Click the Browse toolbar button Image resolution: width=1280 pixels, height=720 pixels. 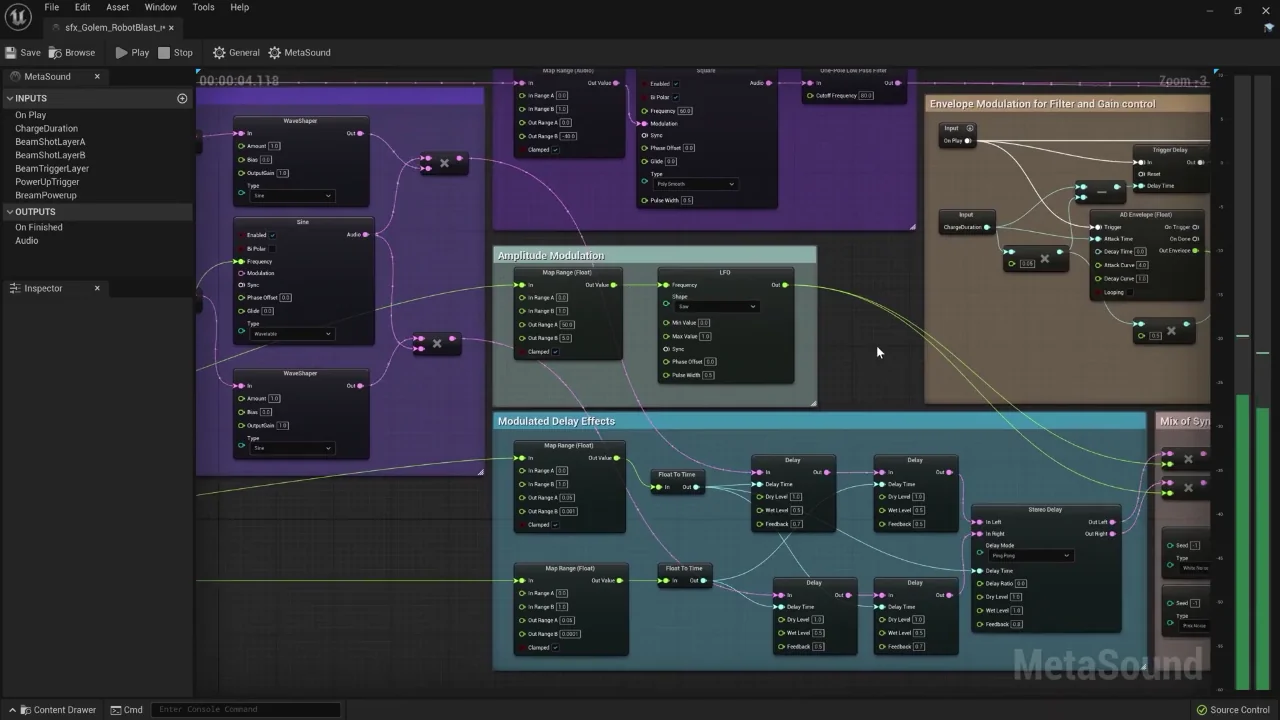tap(71, 53)
